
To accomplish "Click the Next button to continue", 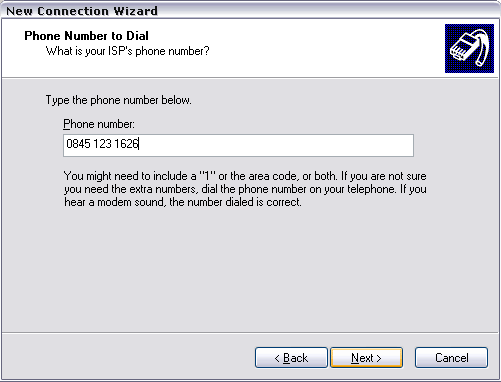I will pos(366,358).
